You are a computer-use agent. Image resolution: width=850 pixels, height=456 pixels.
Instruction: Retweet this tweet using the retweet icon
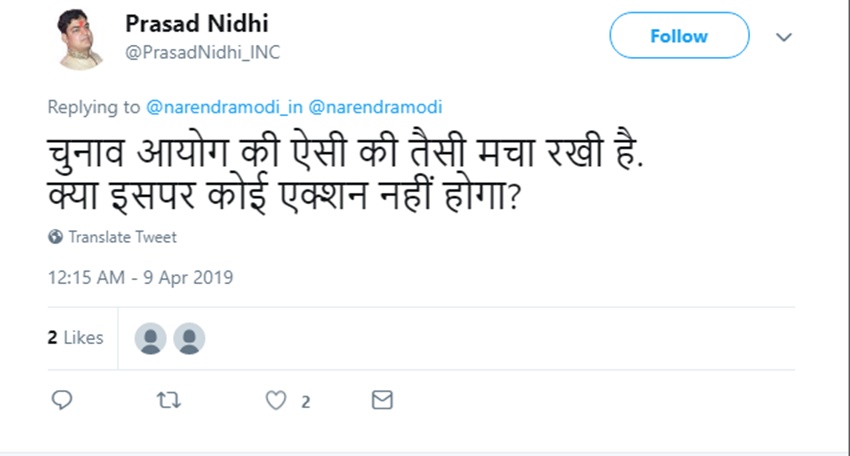(x=169, y=400)
